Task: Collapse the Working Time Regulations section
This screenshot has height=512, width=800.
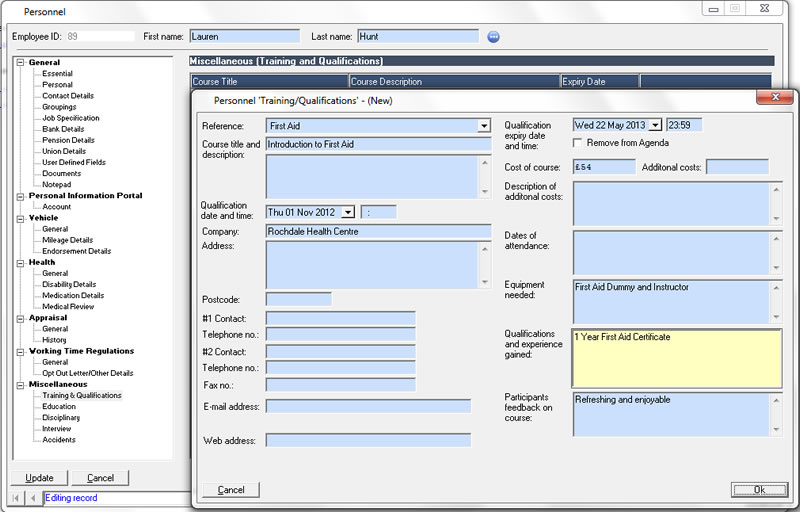Action: 19,352
